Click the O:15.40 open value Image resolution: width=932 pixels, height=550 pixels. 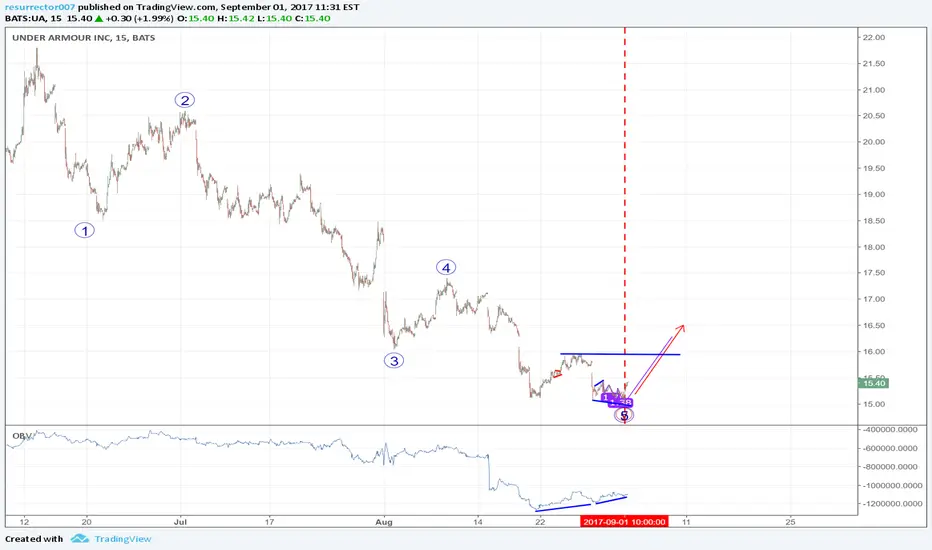(x=196, y=18)
